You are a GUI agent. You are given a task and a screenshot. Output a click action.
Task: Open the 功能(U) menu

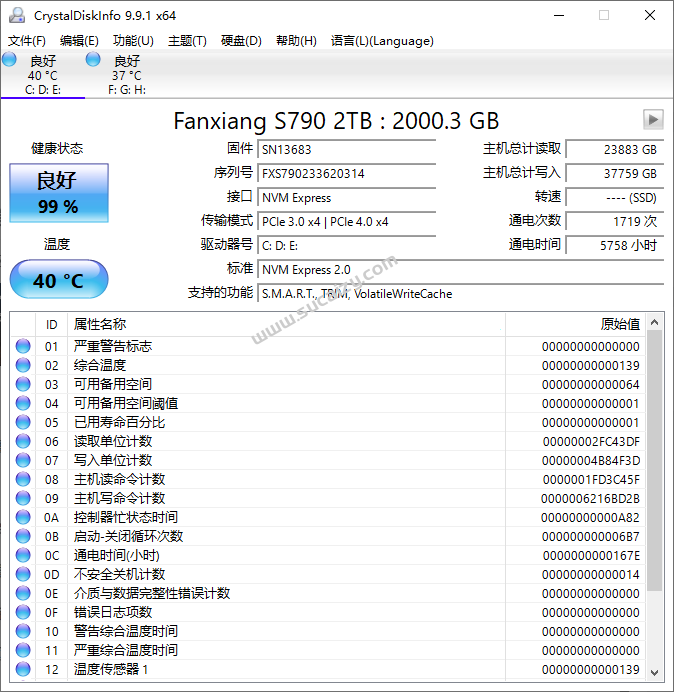(x=133, y=41)
